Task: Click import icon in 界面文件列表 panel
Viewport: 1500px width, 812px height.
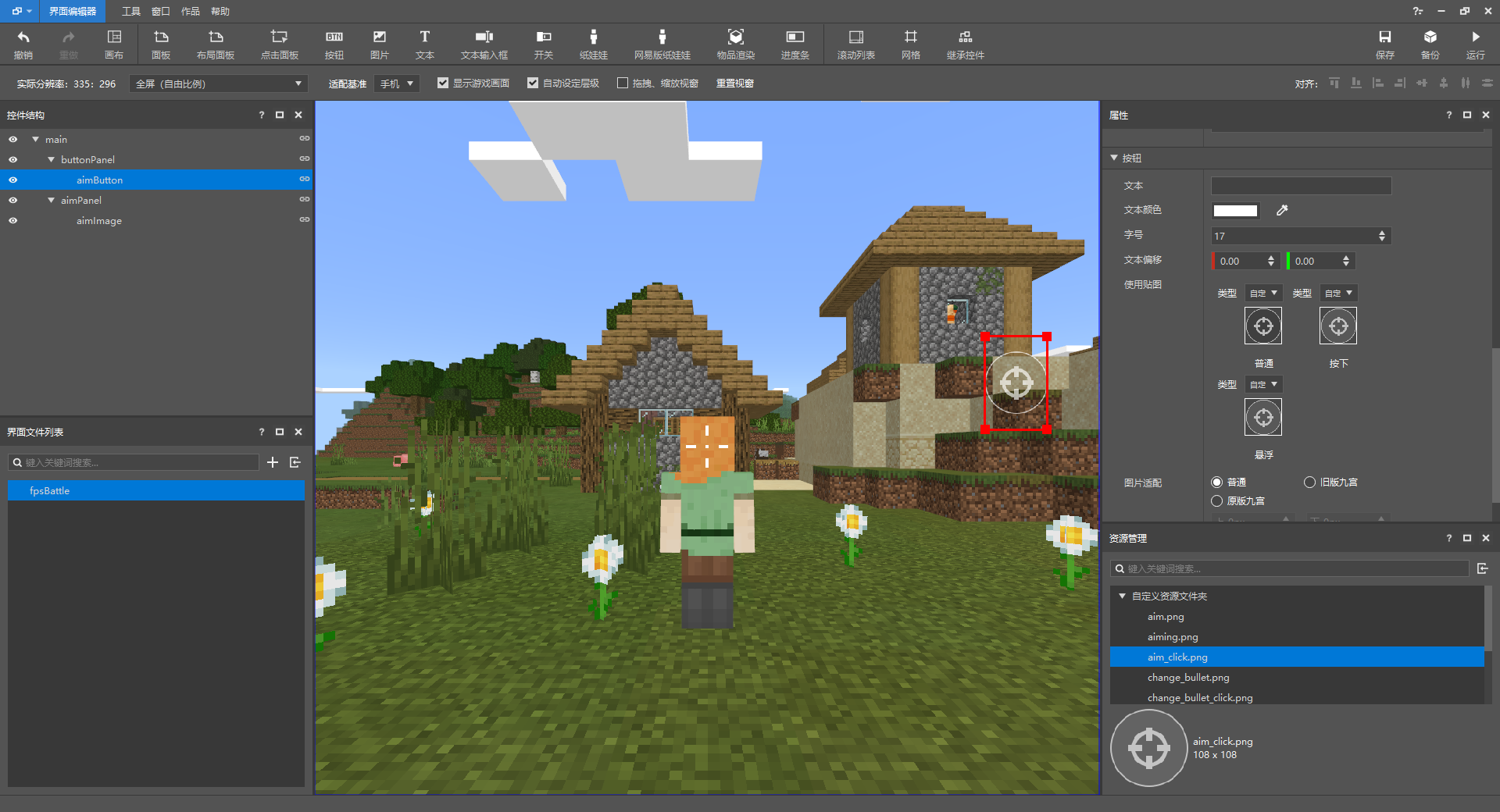Action: 295,462
